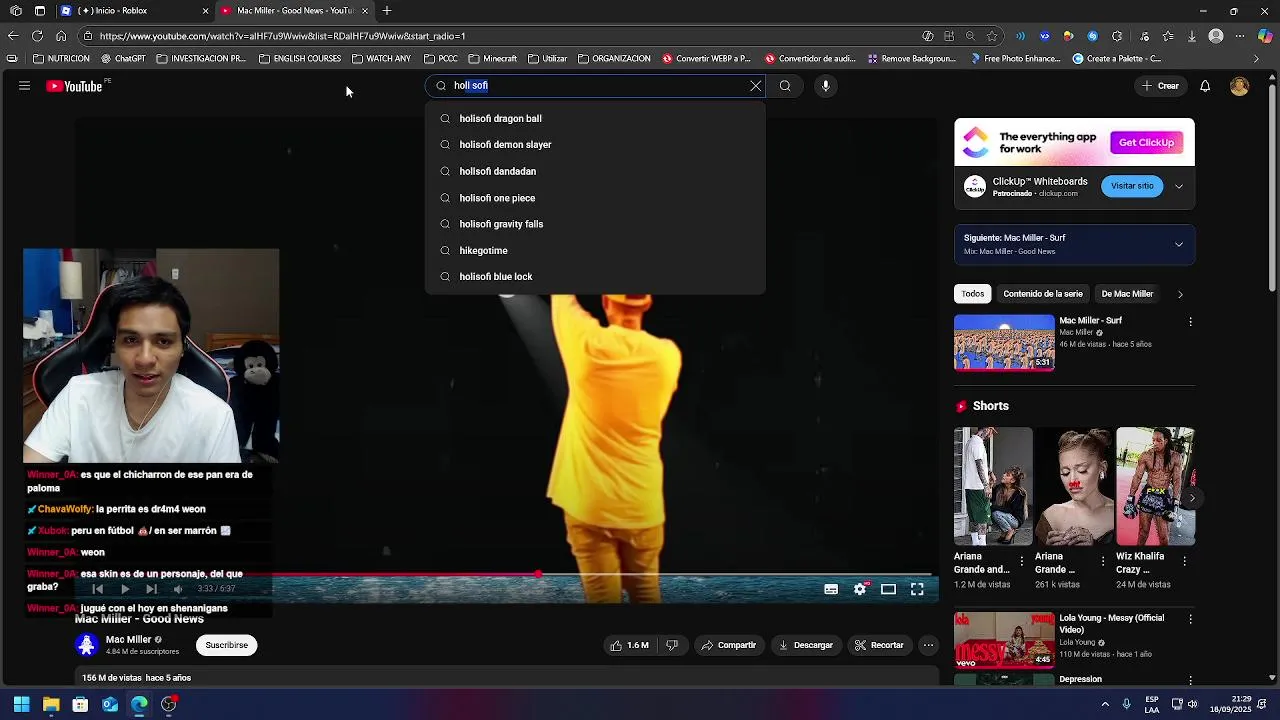Open options for Lola Young - Messy video

coord(1190,620)
